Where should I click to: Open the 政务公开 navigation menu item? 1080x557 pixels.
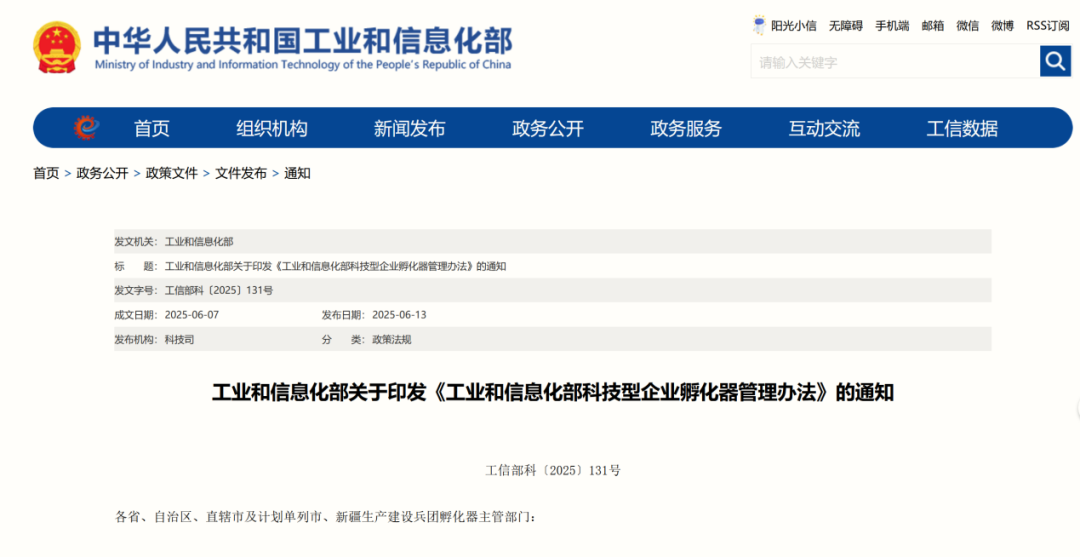click(x=548, y=128)
